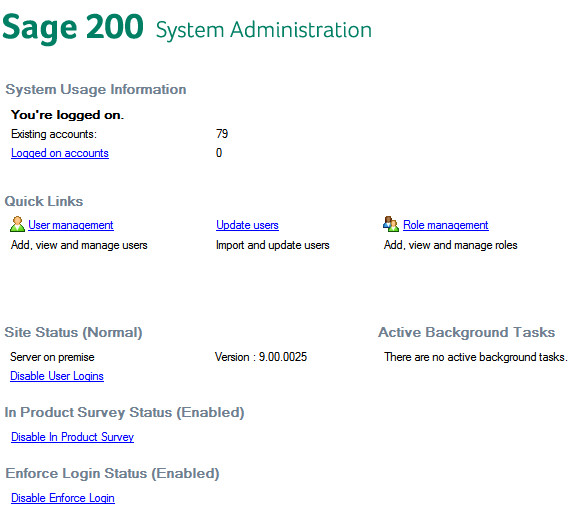
Task: Click the green user icon beside User management
Action: tap(17, 224)
